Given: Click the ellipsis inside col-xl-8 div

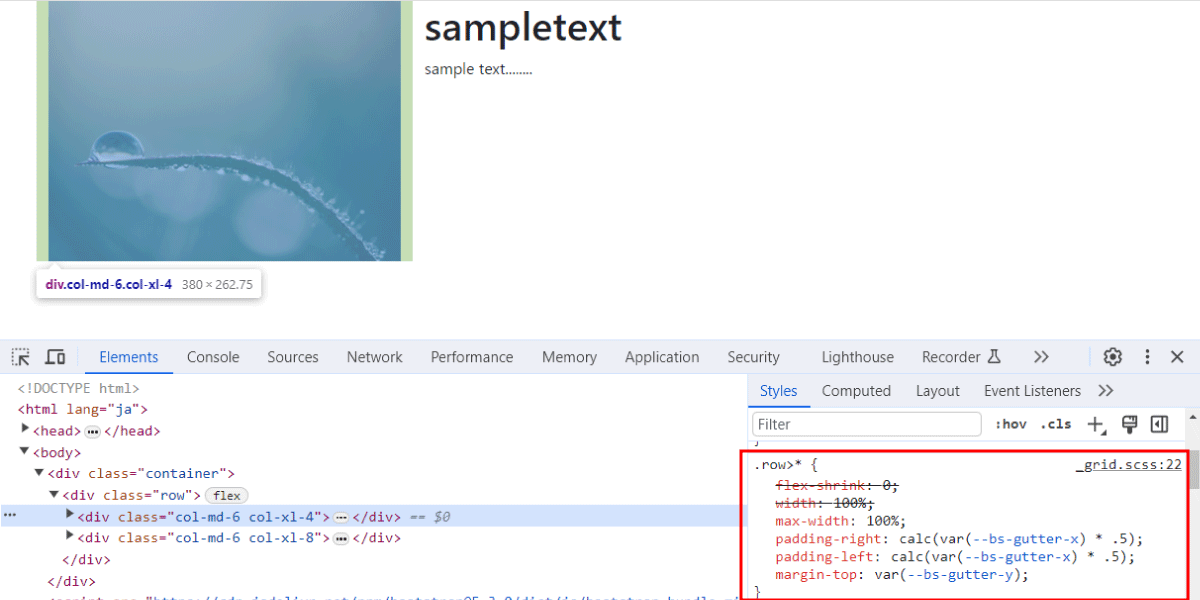Looking at the screenshot, I should tap(341, 538).
